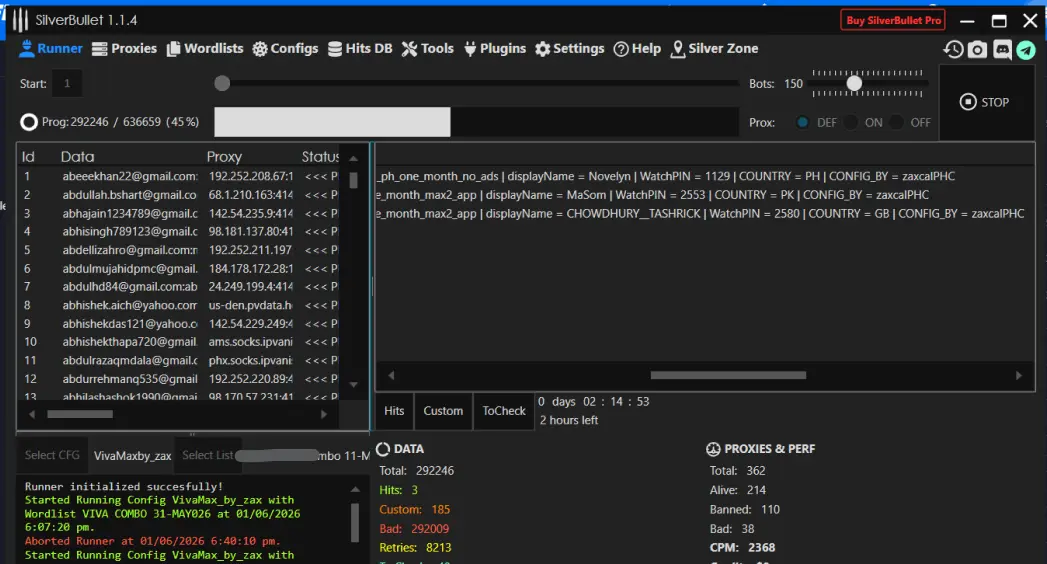Open the Configs tab

coord(285,49)
